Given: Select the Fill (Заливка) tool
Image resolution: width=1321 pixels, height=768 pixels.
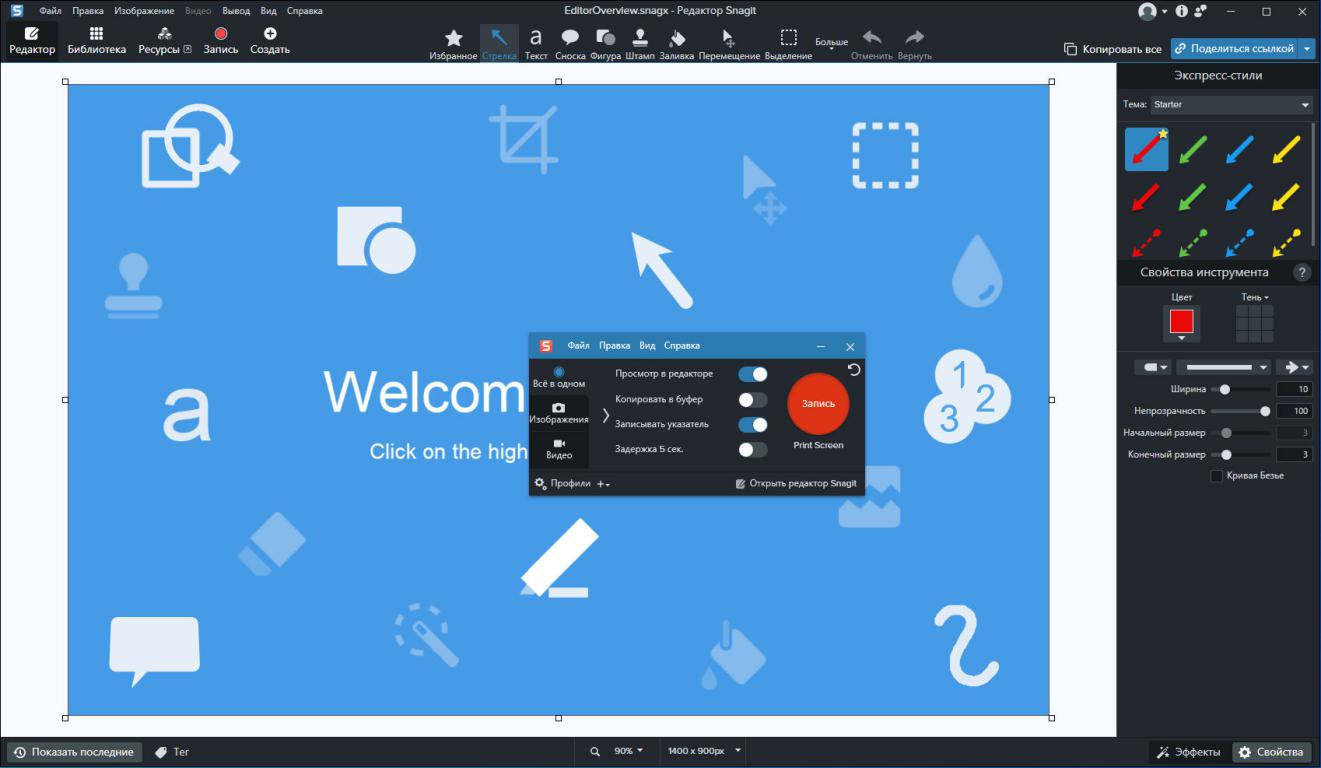Looking at the screenshot, I should (x=676, y=43).
